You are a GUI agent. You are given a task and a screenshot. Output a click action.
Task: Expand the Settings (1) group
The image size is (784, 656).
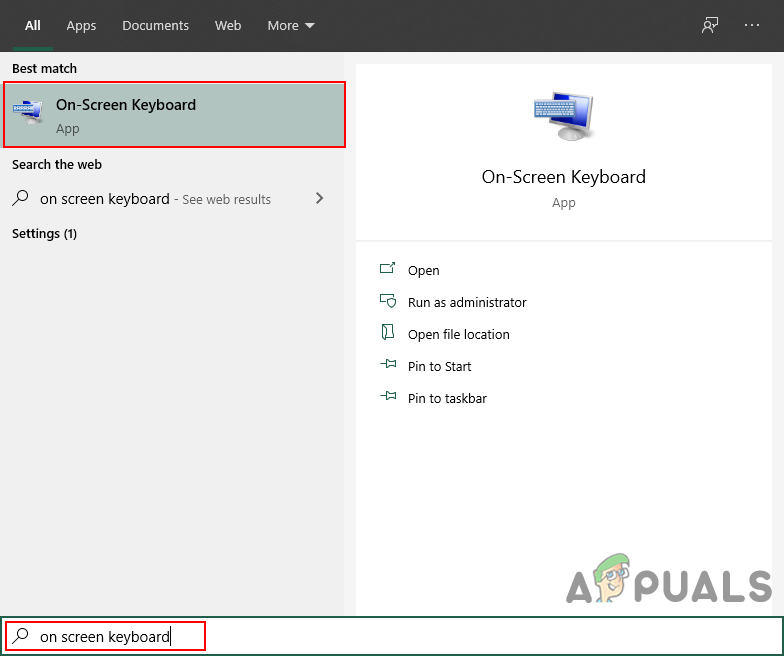point(44,234)
